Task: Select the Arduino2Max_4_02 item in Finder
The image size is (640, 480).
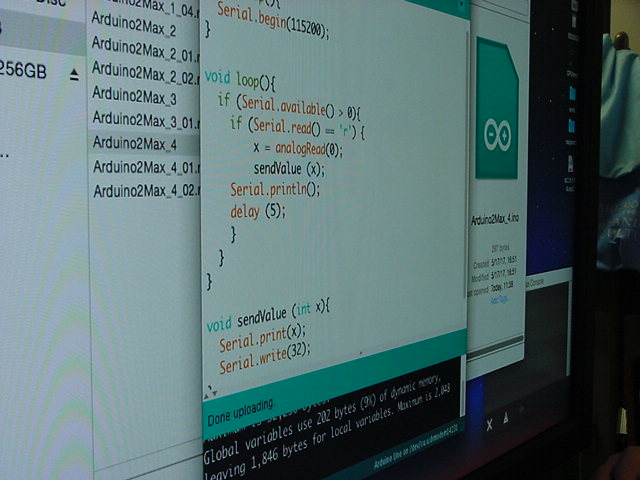Action: point(146,191)
